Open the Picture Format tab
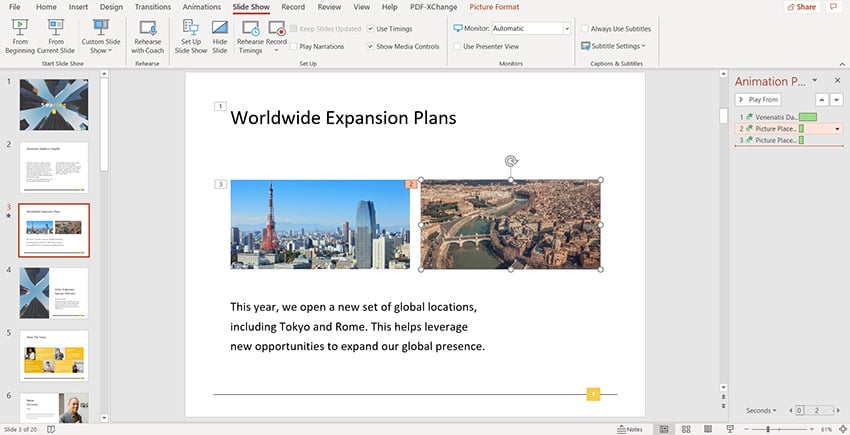Screen dimensions: 850x435 click(493, 7)
